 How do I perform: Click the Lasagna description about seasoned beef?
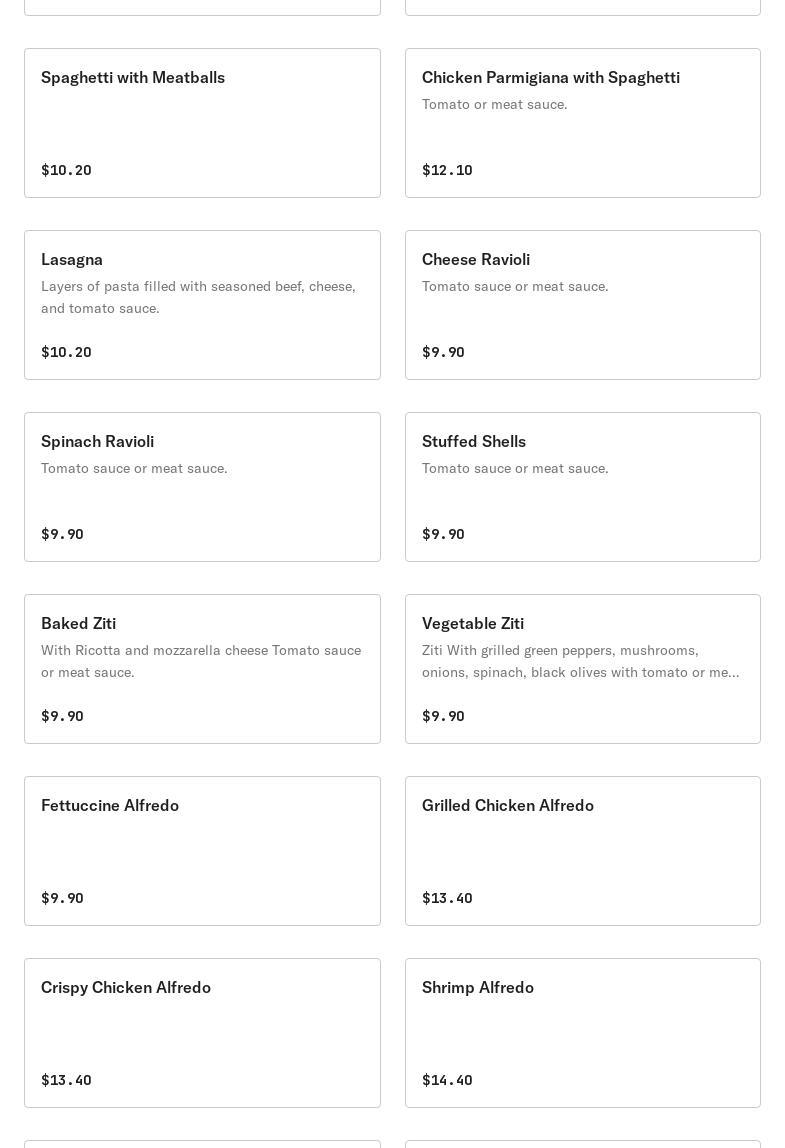click(198, 297)
